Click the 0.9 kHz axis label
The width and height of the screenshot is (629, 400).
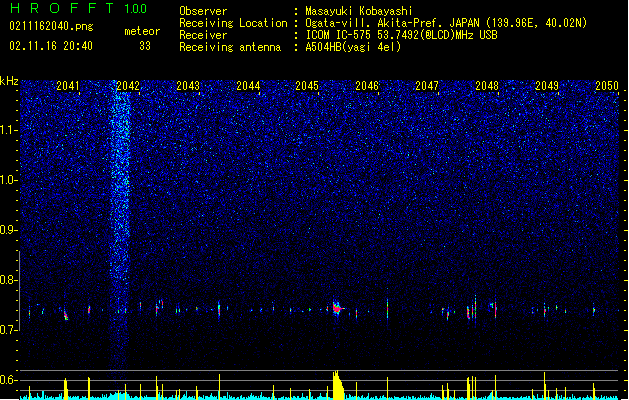click(x=8, y=230)
